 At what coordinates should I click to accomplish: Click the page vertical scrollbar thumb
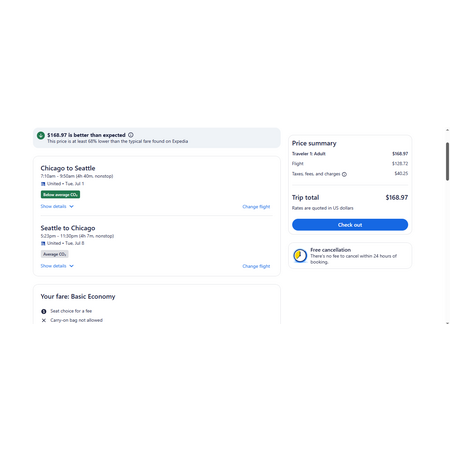tap(447, 161)
